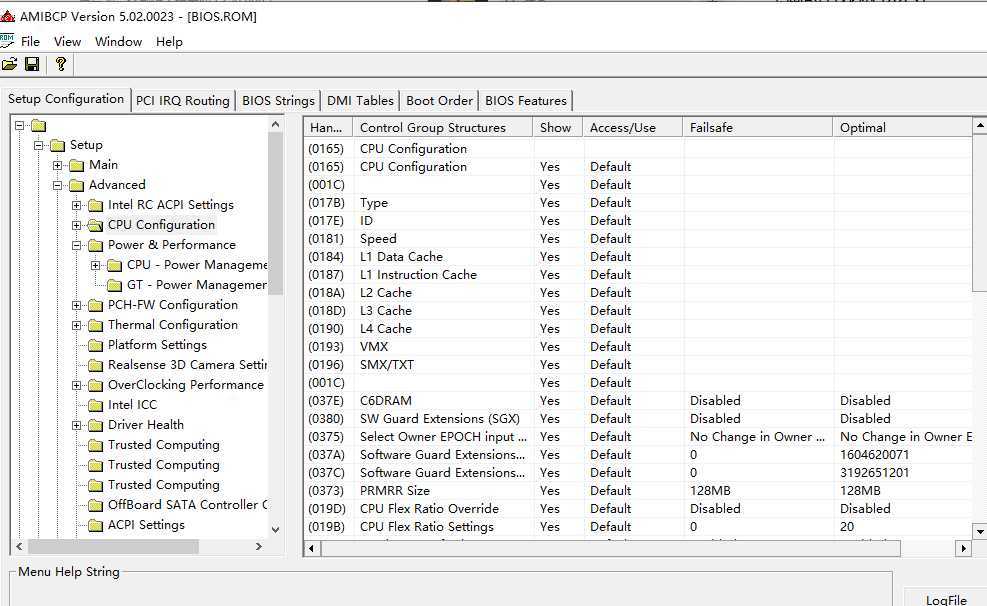Click the tree panel scroll-down arrow
This screenshot has width=987, height=606.
click(x=275, y=530)
